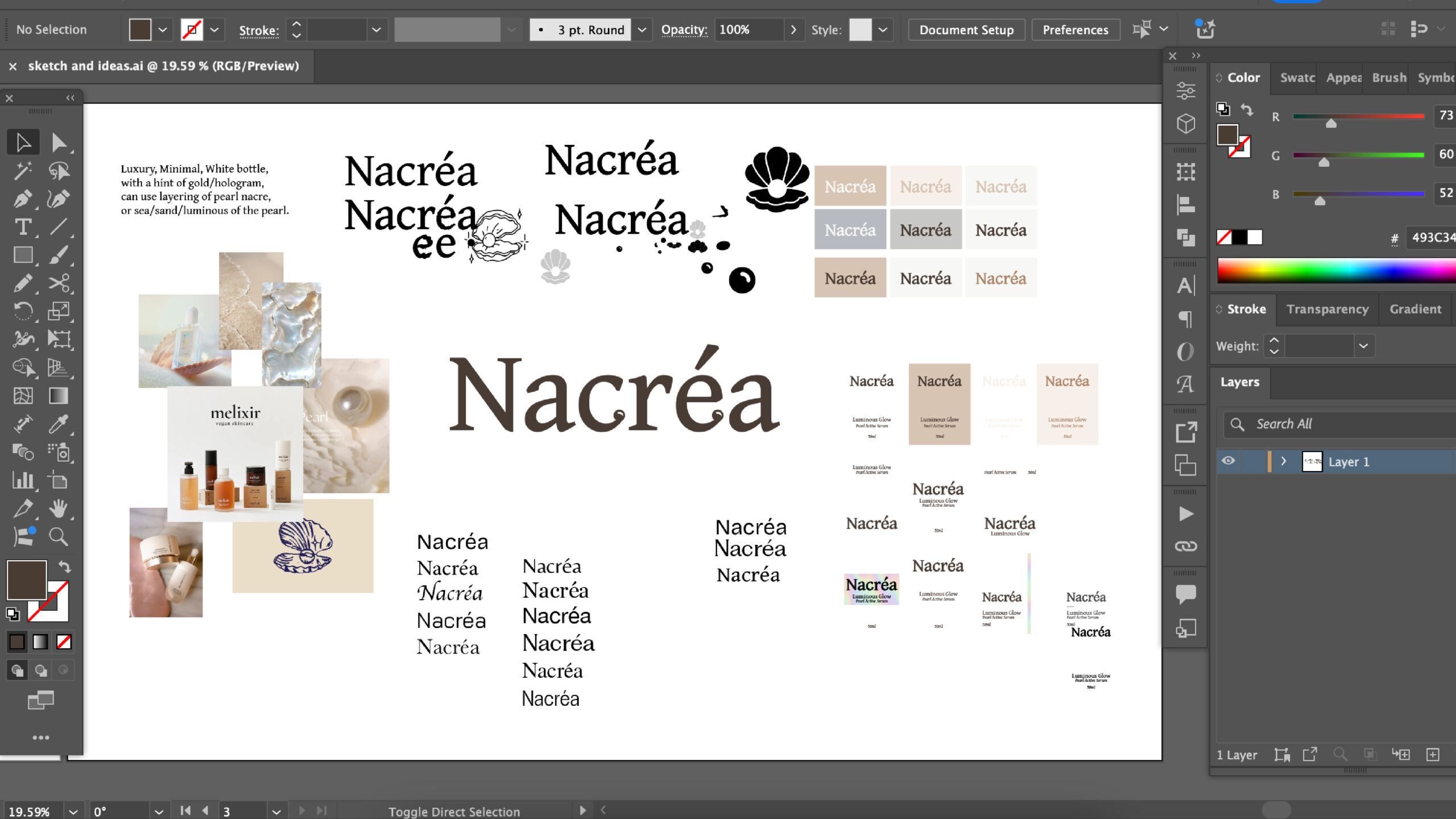The image size is (1456, 819).
Task: Activate the Zoom tool
Action: pos(59,536)
